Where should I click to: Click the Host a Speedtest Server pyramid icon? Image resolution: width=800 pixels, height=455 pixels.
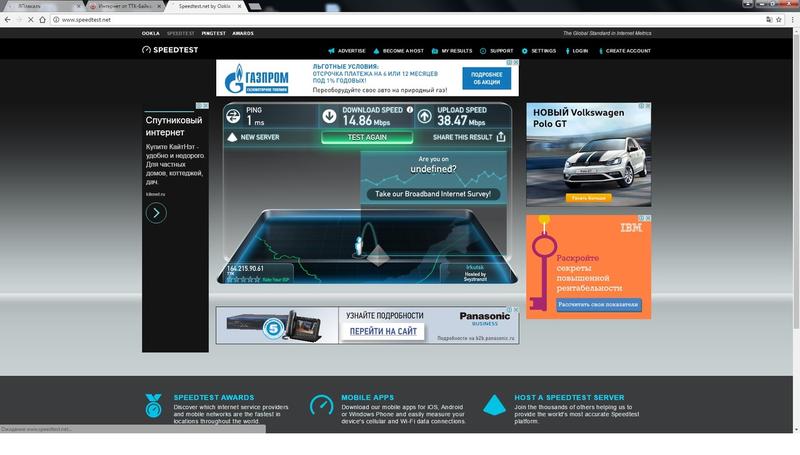(494, 405)
